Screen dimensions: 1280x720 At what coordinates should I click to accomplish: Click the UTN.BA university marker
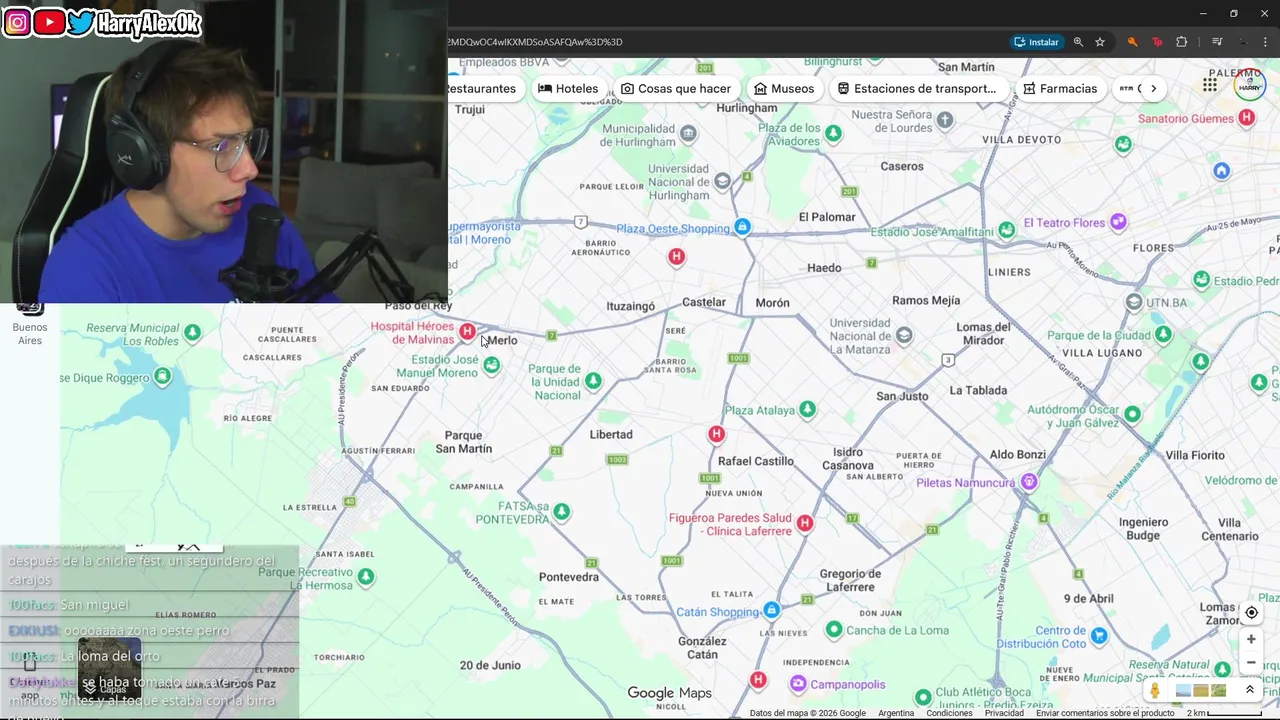point(1133,301)
